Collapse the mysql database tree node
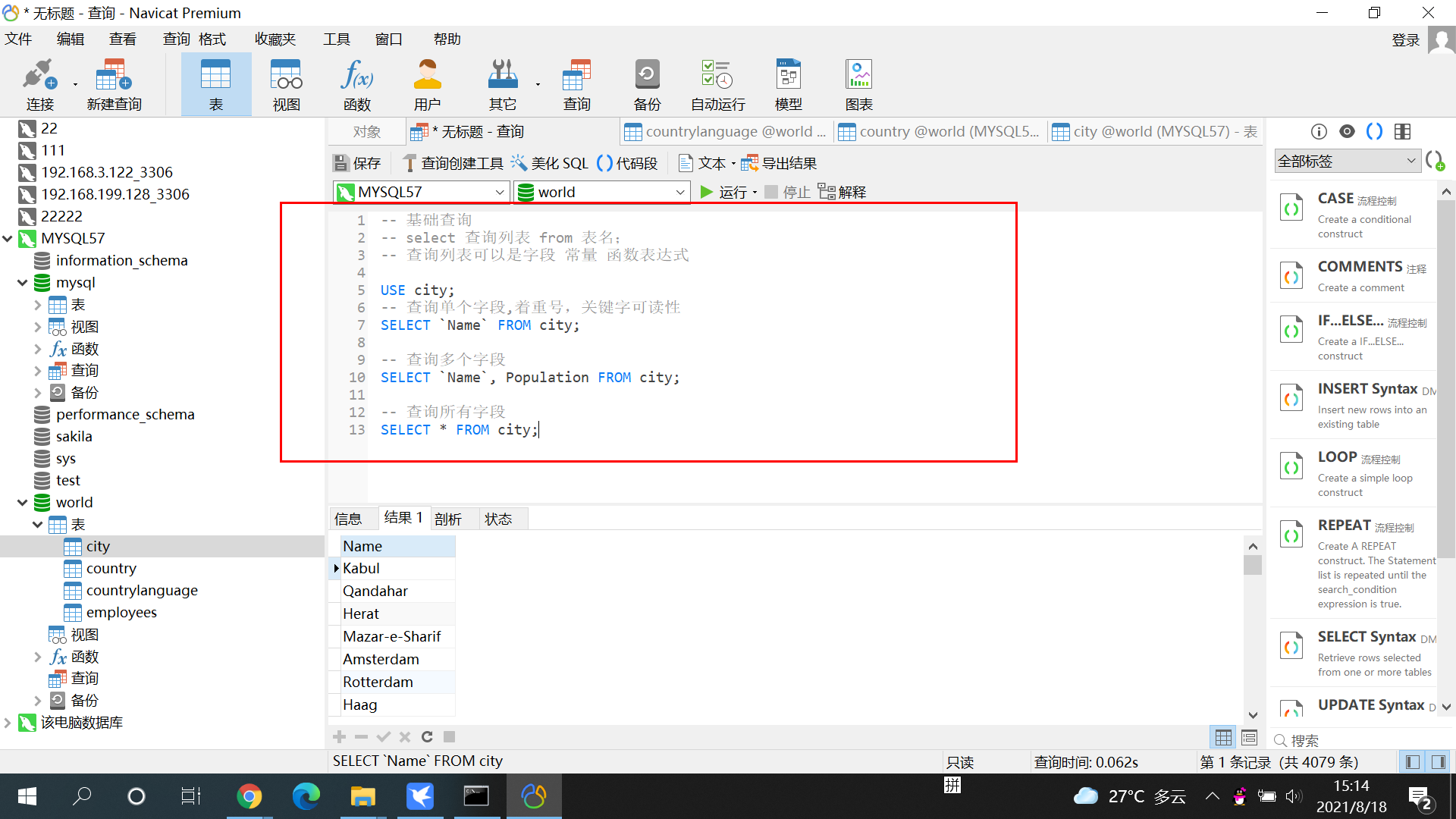The image size is (1456, 819). 23,283
